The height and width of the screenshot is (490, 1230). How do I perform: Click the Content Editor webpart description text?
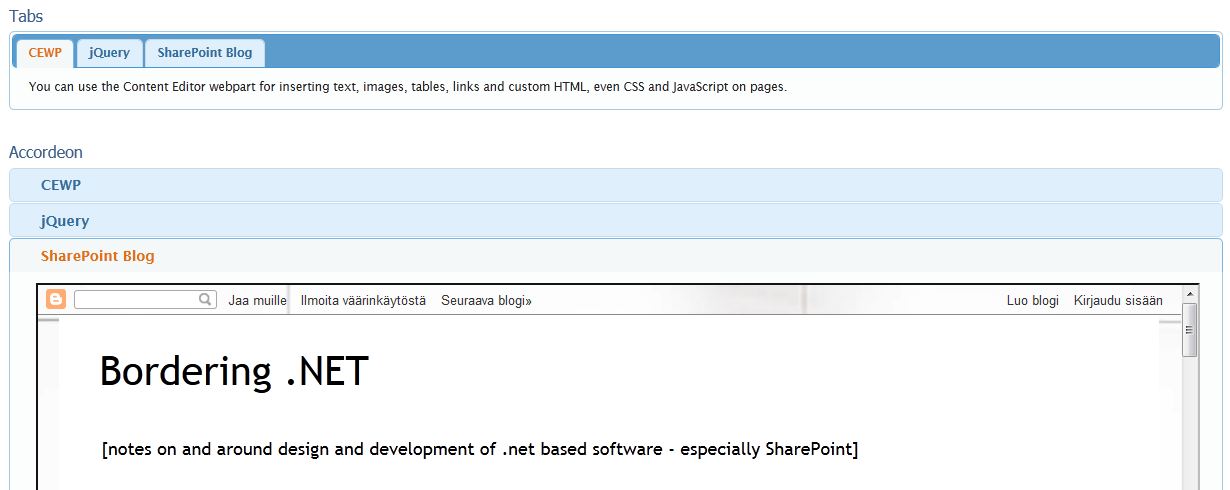pyautogui.click(x=408, y=87)
